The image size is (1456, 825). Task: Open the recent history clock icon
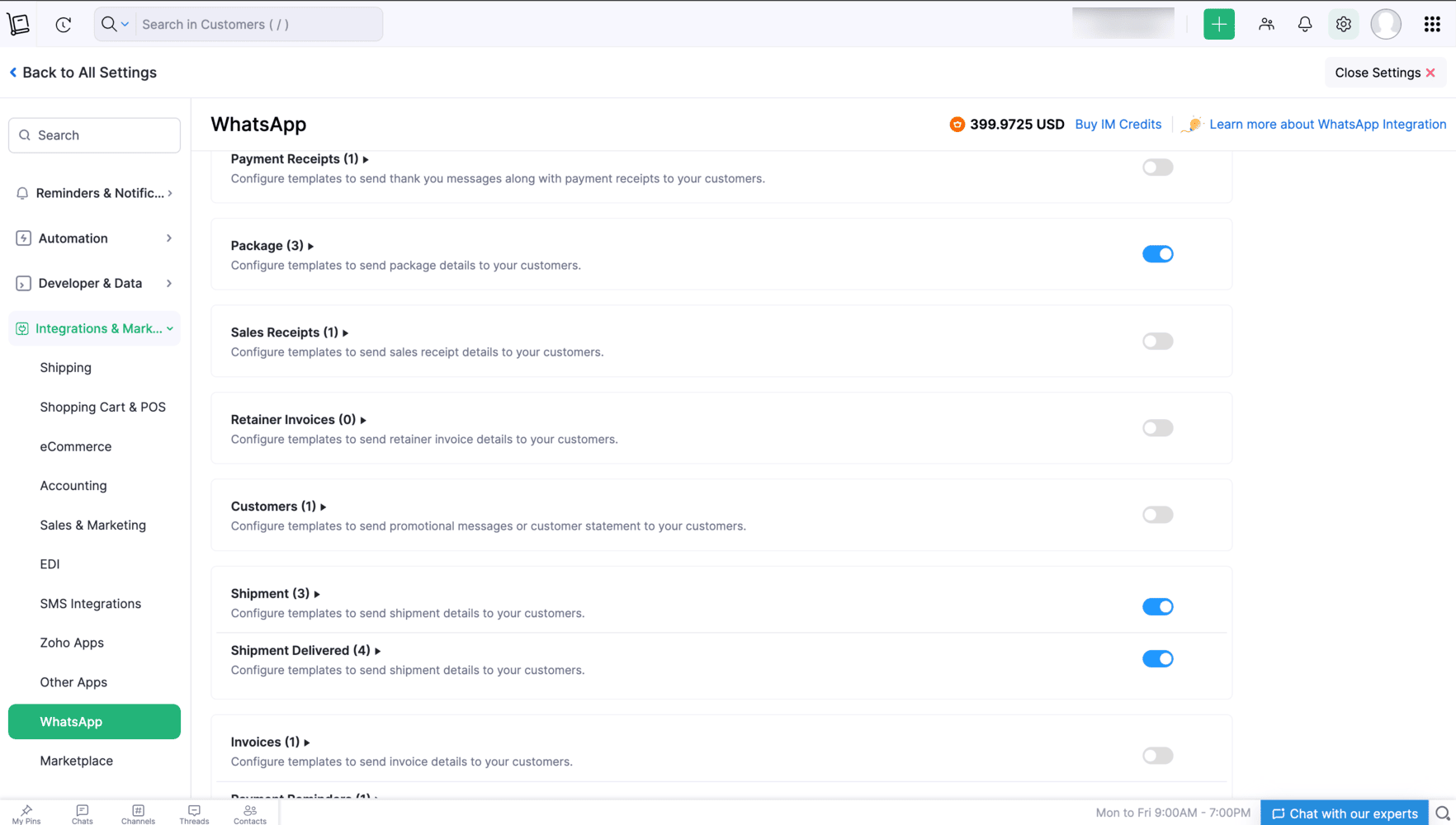(x=64, y=25)
